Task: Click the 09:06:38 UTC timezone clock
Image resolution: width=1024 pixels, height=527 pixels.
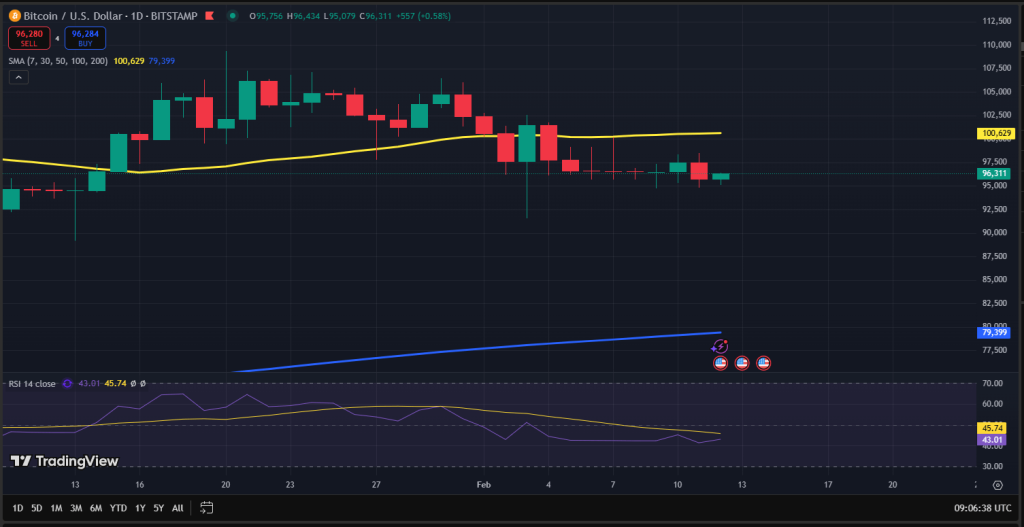Action: point(981,507)
